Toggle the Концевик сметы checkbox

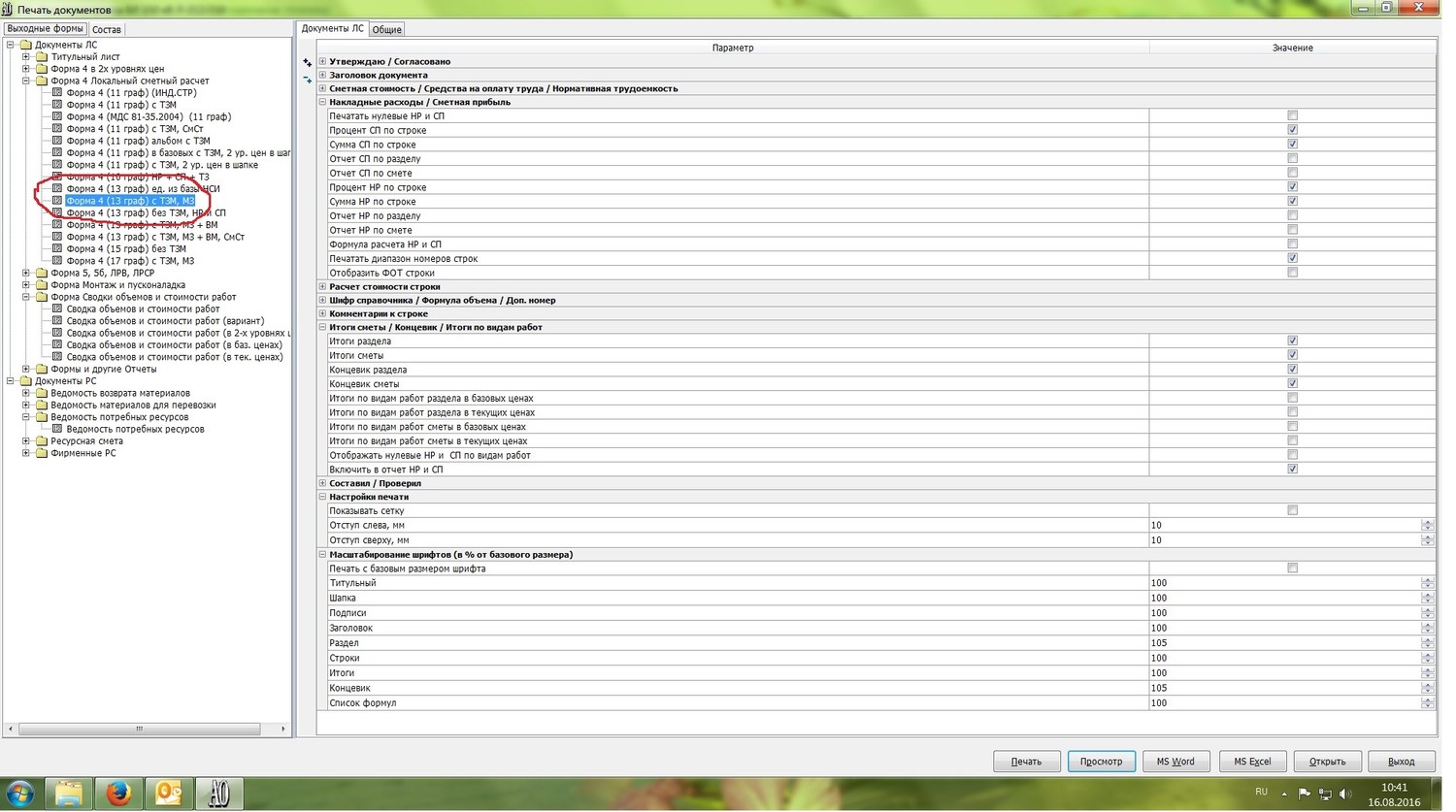1292,384
